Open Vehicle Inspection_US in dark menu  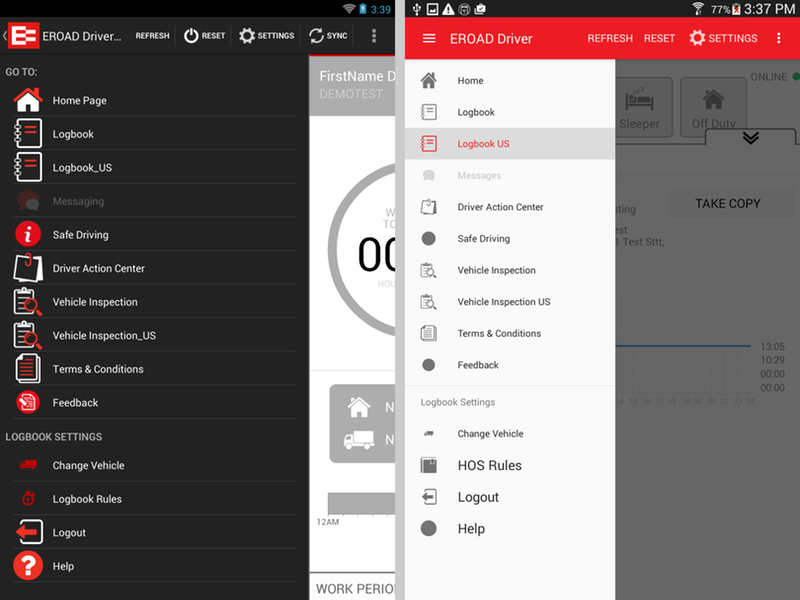coord(155,336)
